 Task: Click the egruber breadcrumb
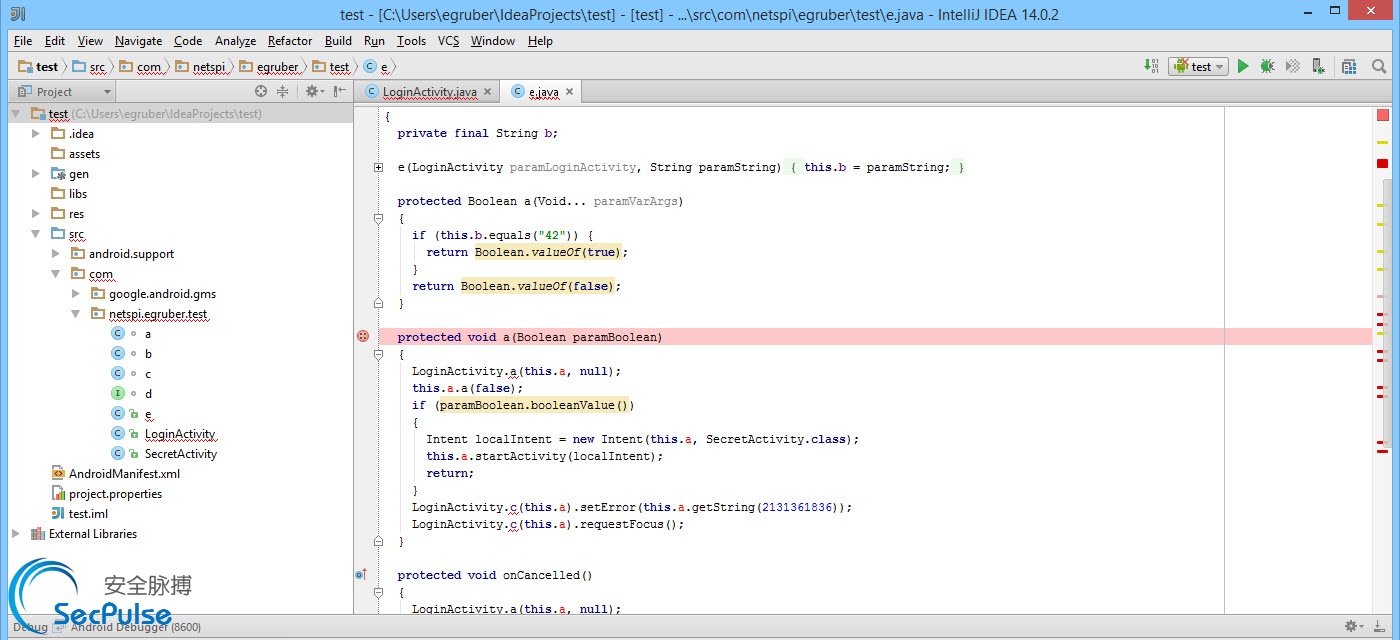pyautogui.click(x=269, y=67)
